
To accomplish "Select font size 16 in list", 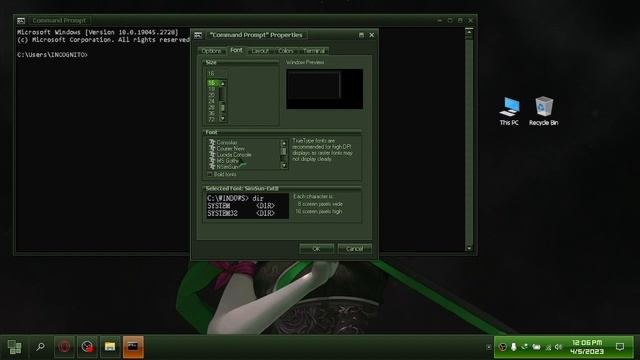I will 213,83.
